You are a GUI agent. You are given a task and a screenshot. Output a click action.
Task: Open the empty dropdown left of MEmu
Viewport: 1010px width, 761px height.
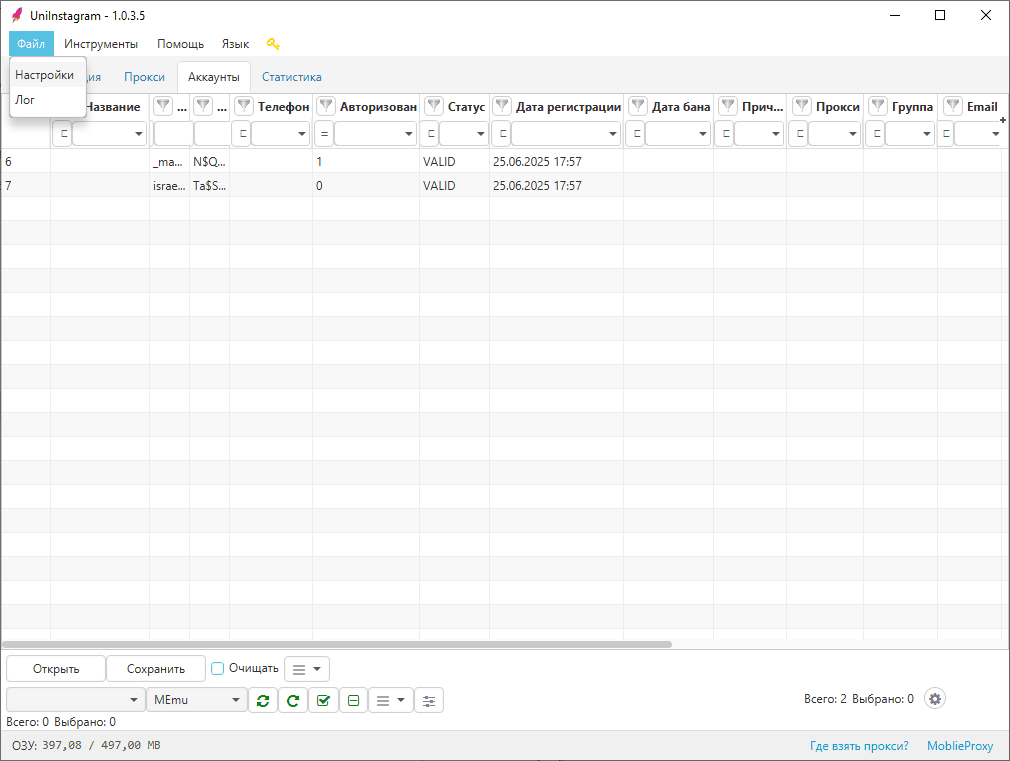coord(75,700)
